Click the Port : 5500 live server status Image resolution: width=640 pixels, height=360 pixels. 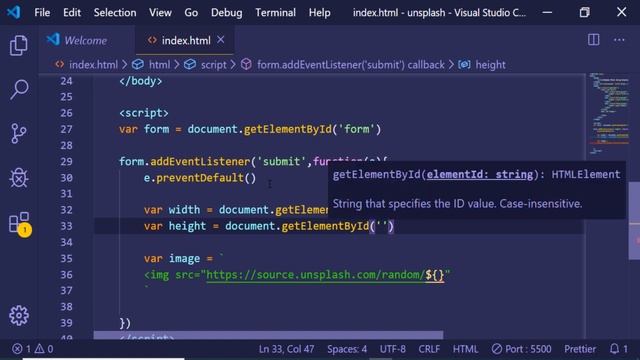pyautogui.click(x=521, y=349)
